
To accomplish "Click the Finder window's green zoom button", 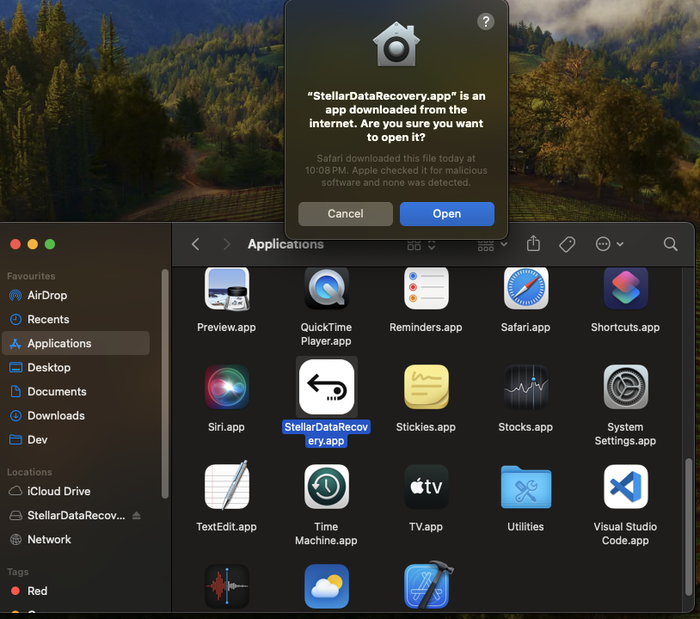I will point(50,244).
